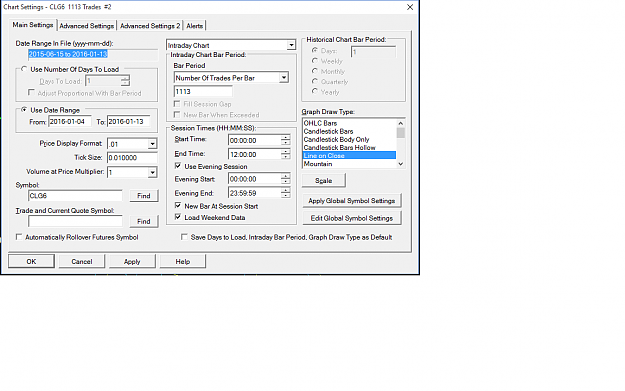This screenshot has height=391, width=625.
Task: Switch to the Main Settings tab
Action: pyautogui.click(x=33, y=25)
